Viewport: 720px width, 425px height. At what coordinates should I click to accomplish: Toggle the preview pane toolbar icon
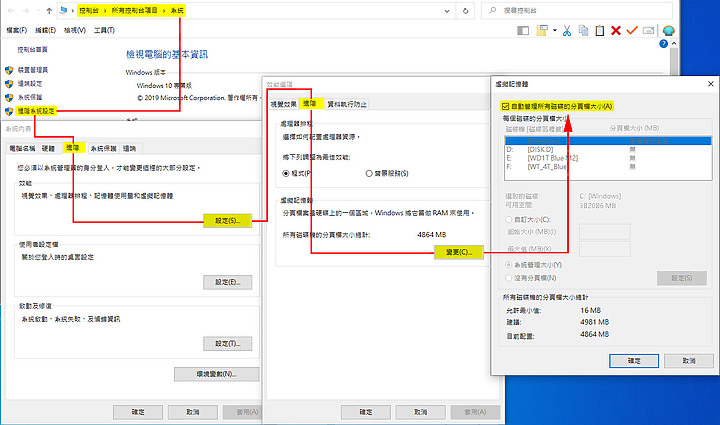(523, 31)
